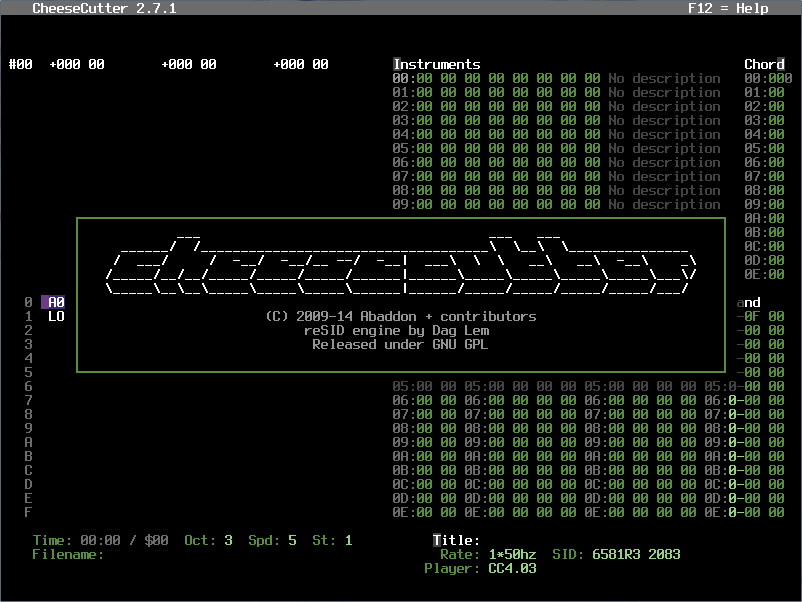Select the Chord panel heading
Screen dimensions: 802x602
(x=764, y=64)
